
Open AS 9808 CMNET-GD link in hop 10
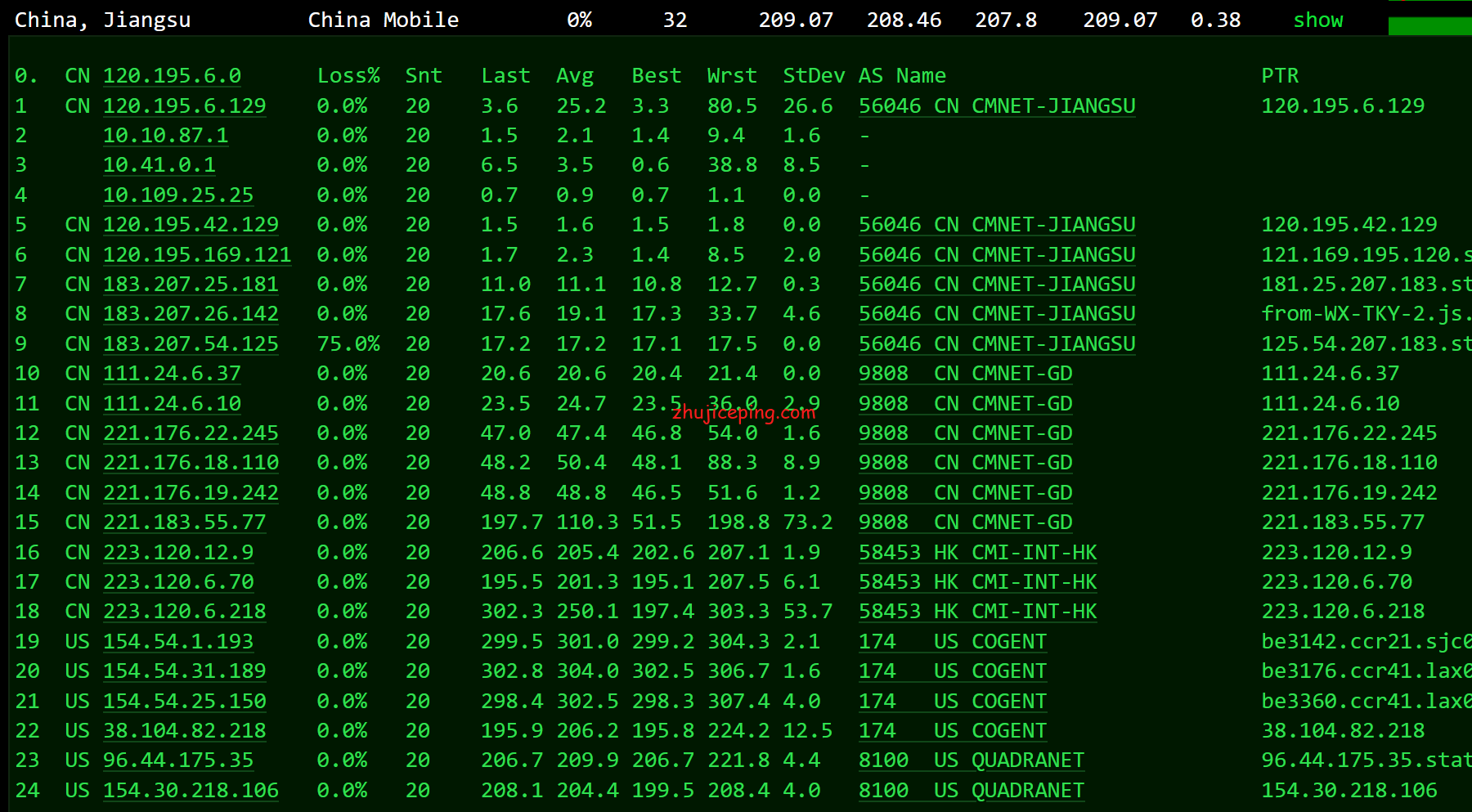point(966,373)
